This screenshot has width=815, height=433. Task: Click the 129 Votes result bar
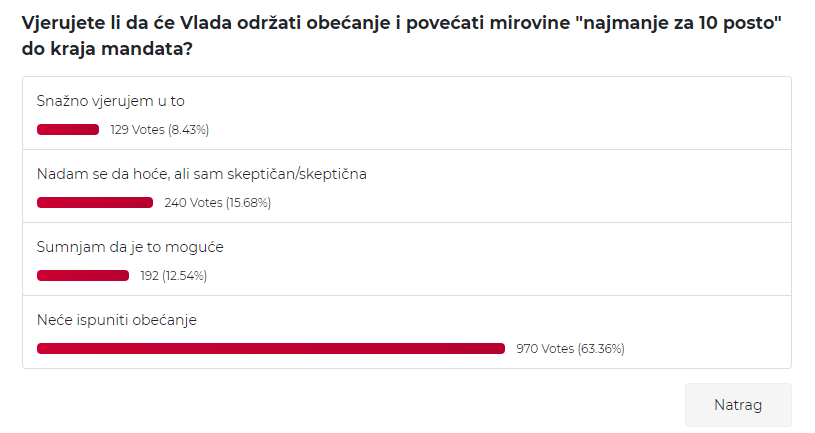(68, 129)
